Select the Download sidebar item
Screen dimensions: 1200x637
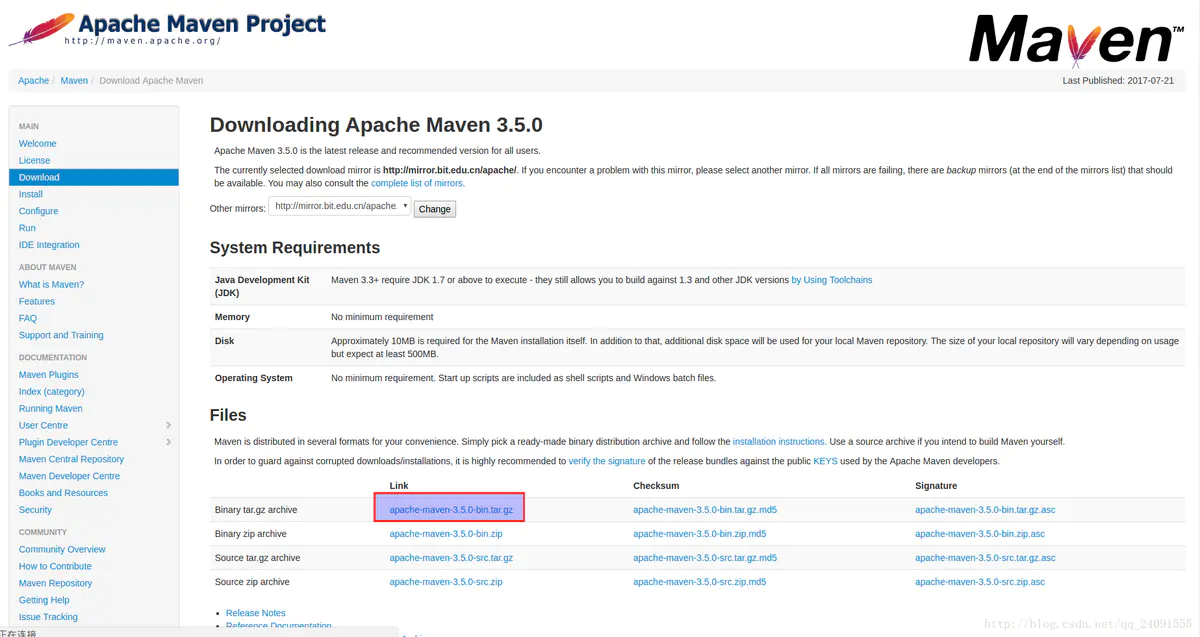point(39,177)
